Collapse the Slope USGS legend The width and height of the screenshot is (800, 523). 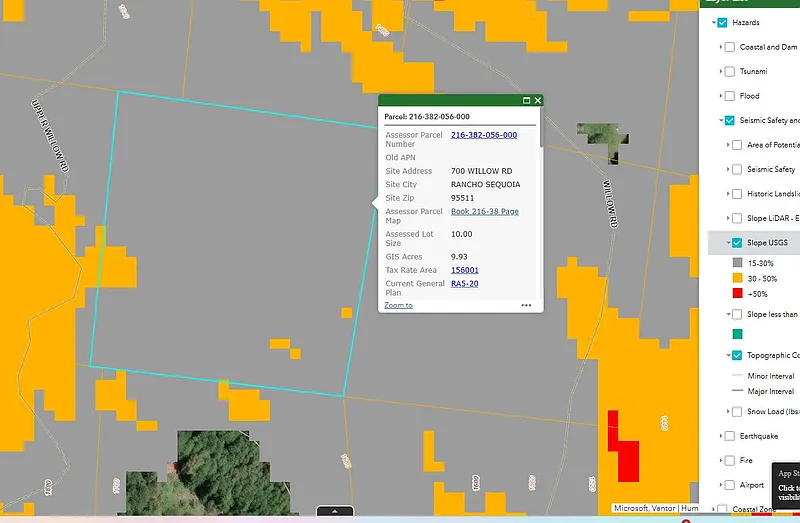(x=728, y=243)
